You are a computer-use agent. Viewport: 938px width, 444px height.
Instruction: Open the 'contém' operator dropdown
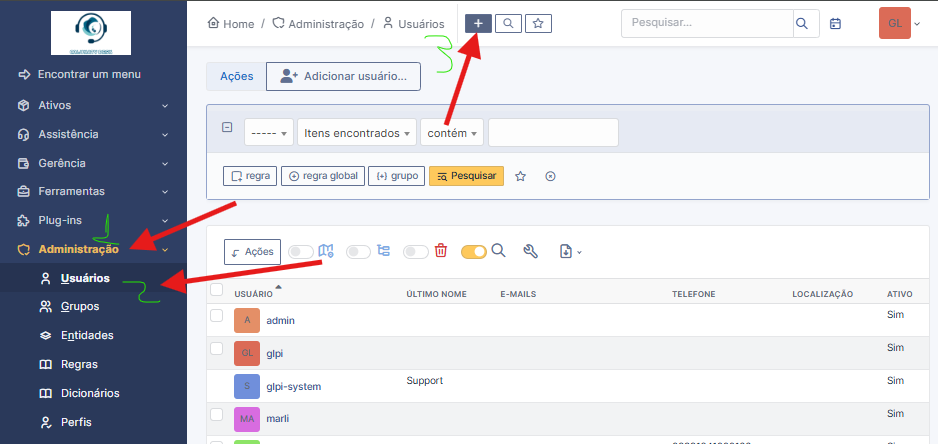pyautogui.click(x=452, y=133)
